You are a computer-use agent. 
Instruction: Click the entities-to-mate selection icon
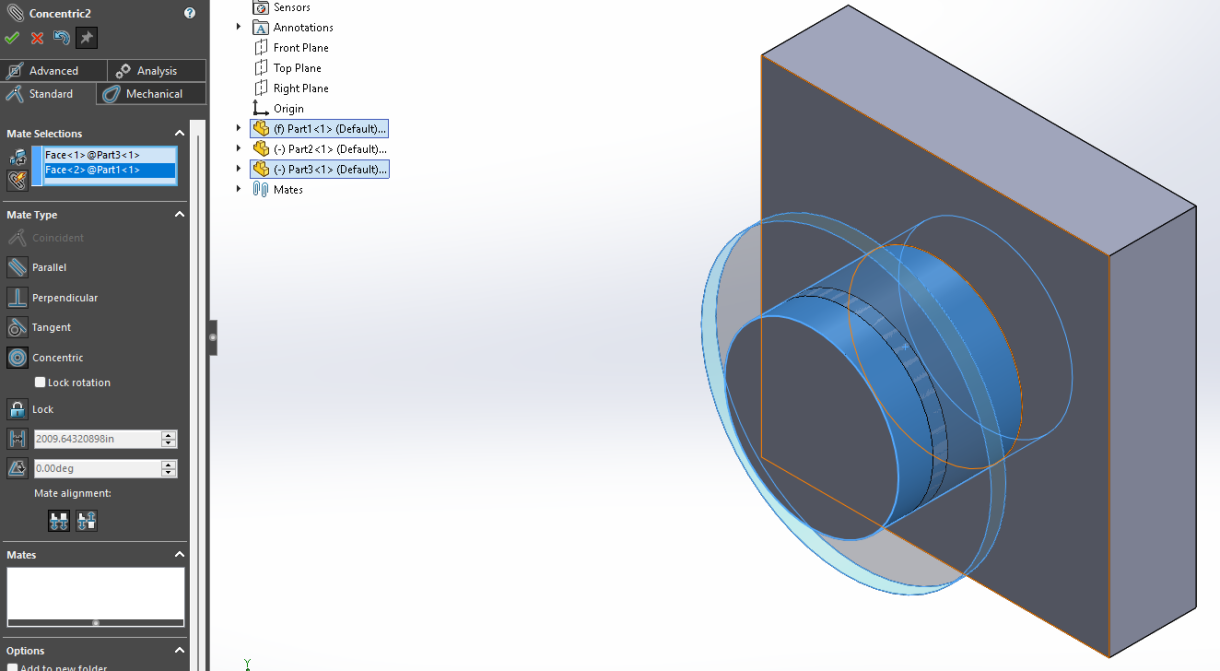[17, 157]
